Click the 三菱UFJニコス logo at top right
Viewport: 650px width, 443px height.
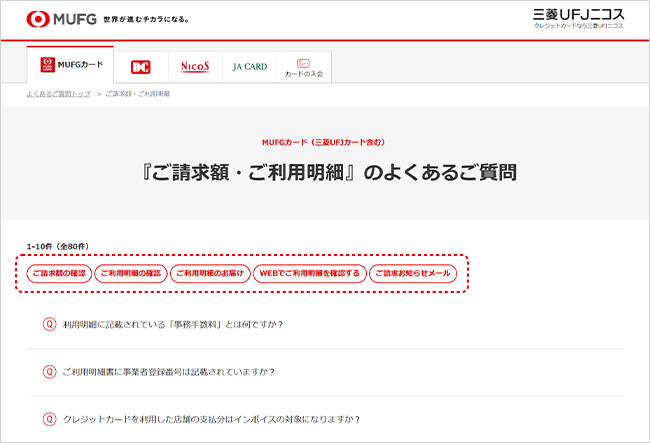(580, 17)
